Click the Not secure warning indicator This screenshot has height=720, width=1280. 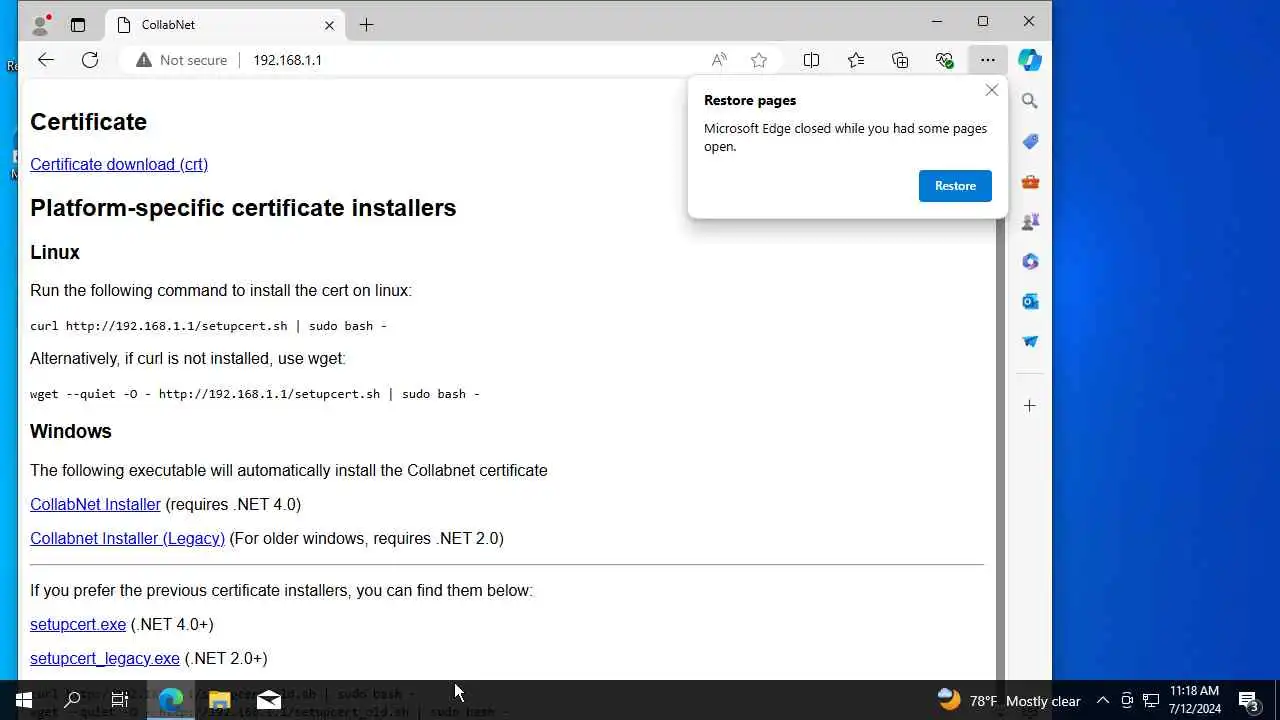click(181, 60)
